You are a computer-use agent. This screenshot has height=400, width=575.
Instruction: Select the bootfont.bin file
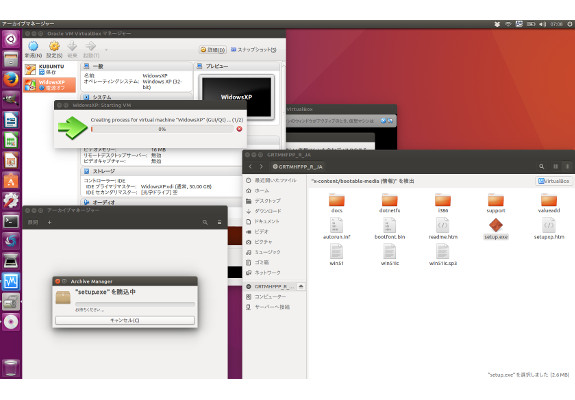pyautogui.click(x=389, y=229)
